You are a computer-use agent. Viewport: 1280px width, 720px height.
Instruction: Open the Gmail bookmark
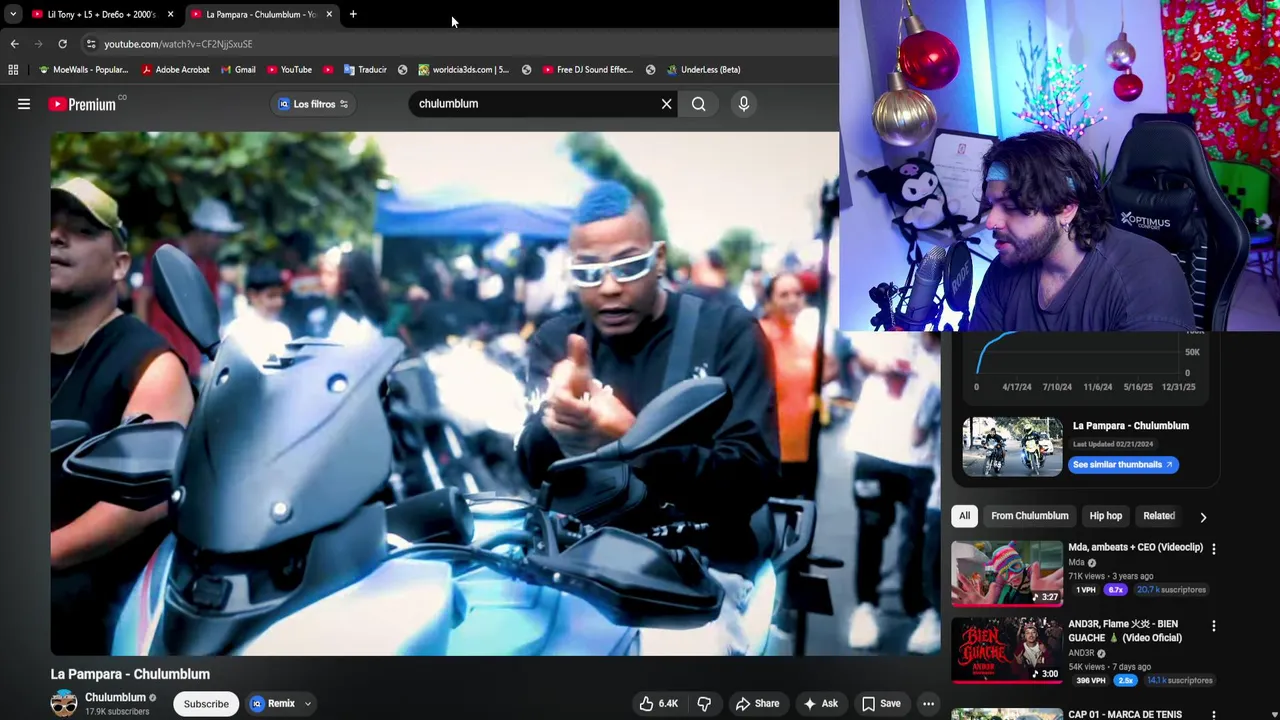pos(237,70)
